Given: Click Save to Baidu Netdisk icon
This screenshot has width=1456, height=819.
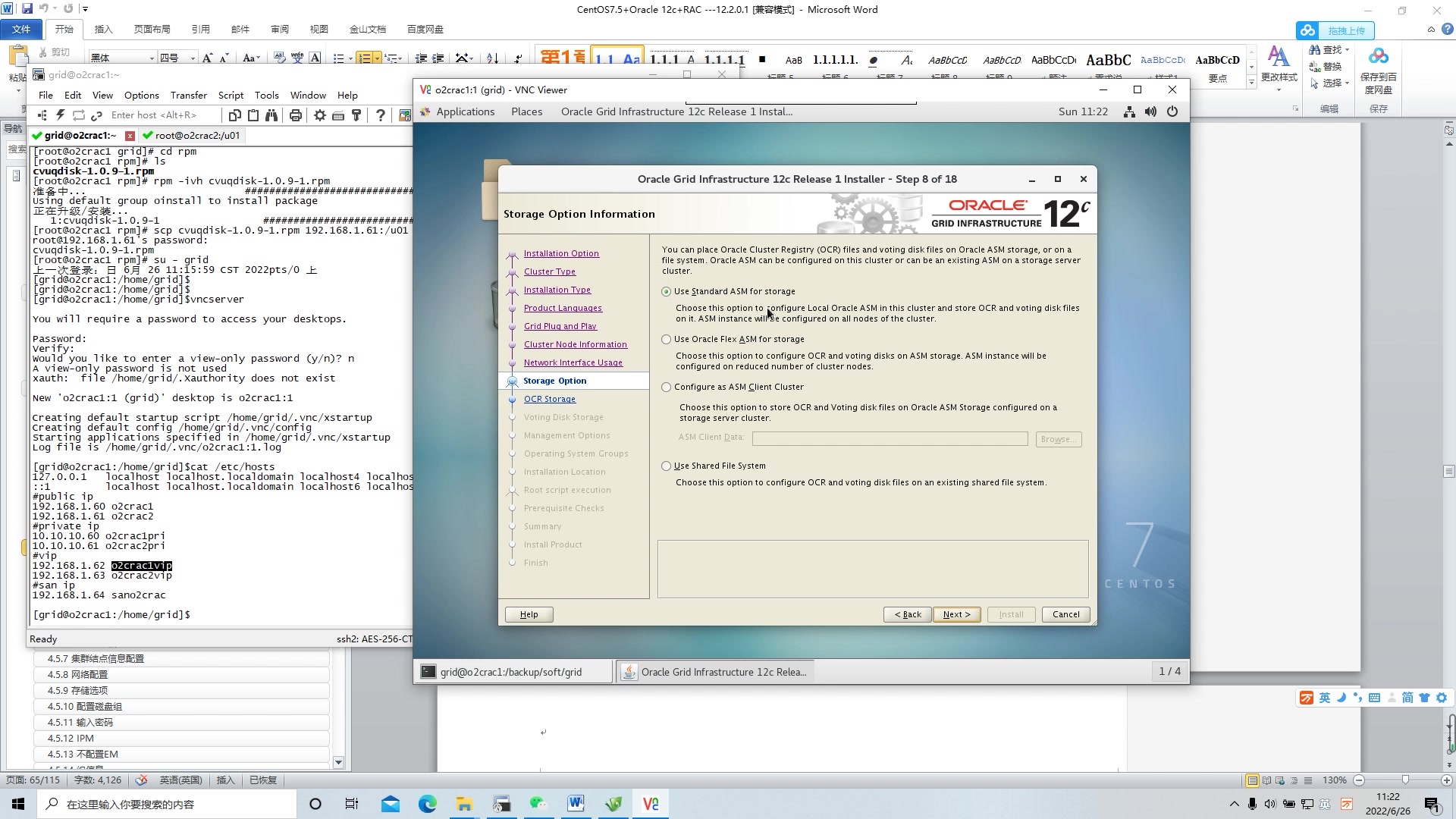Looking at the screenshot, I should point(1379,57).
